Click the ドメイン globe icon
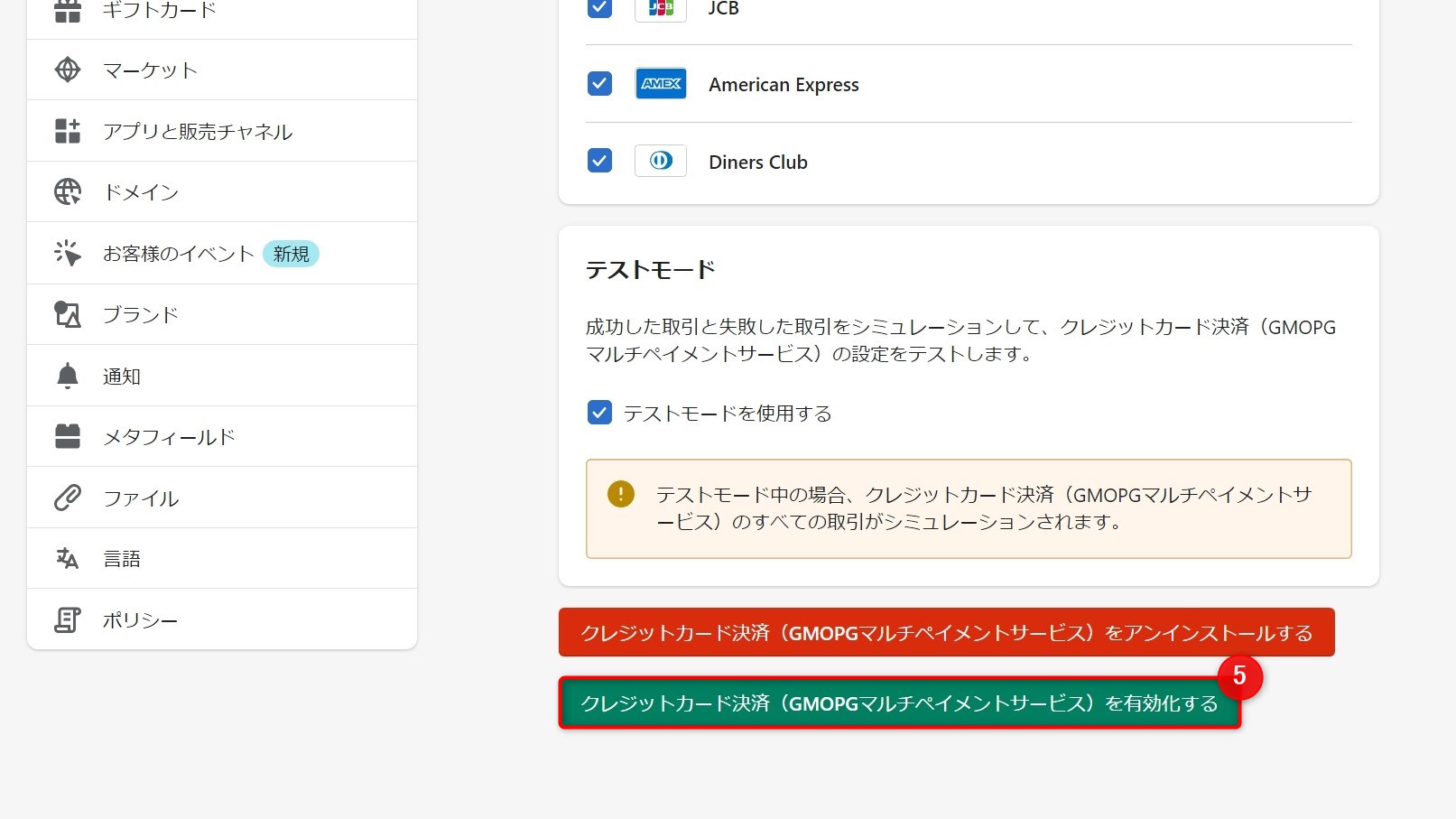This screenshot has width=1456, height=819. coord(67,191)
